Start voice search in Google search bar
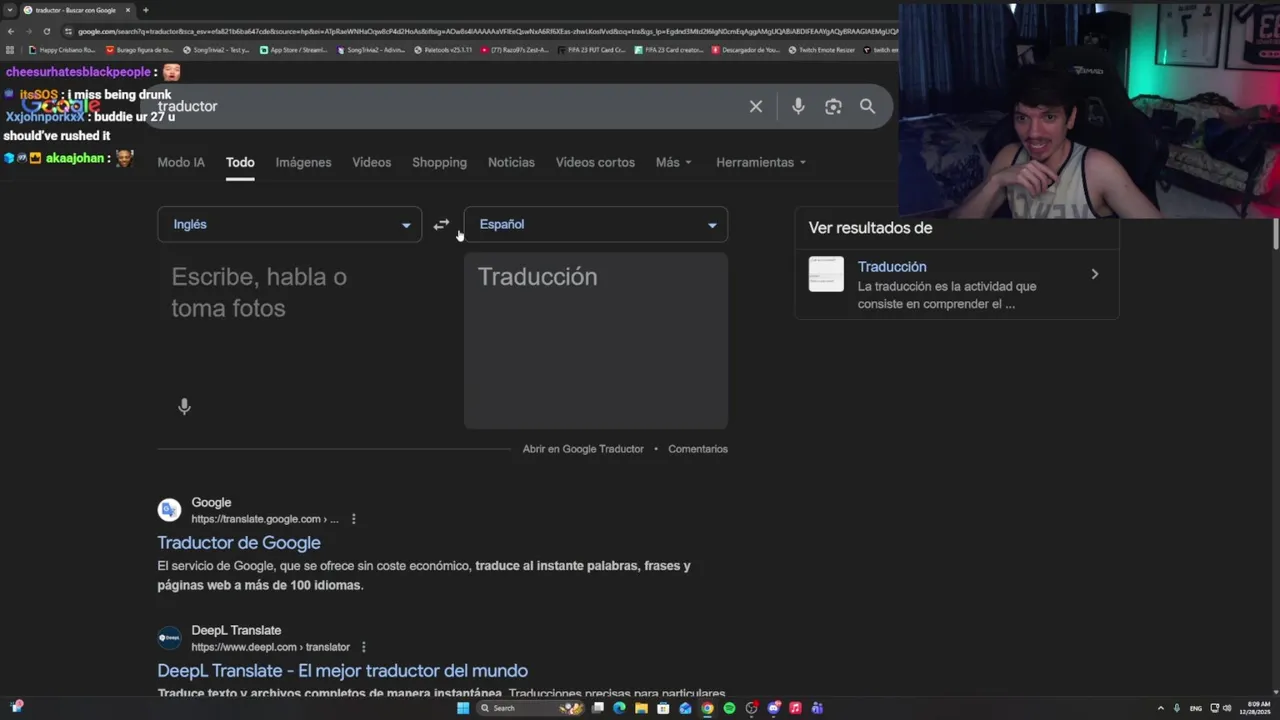The height and width of the screenshot is (720, 1280). point(798,106)
